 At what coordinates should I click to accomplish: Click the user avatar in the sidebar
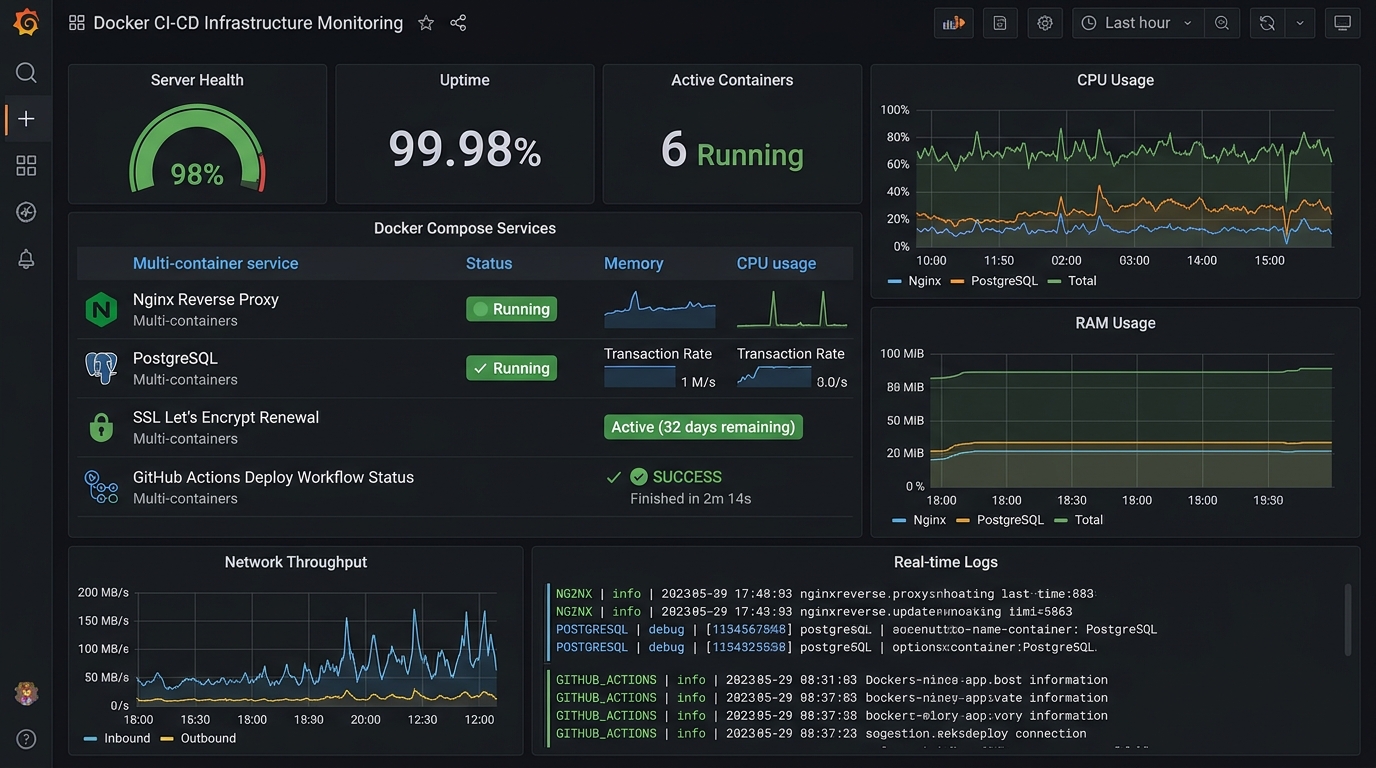(x=27, y=692)
